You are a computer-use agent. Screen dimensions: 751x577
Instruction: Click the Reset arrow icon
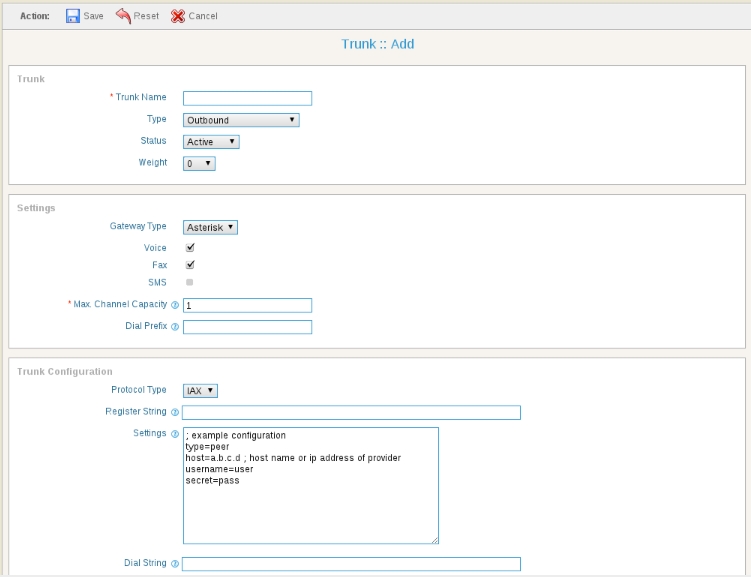[123, 16]
